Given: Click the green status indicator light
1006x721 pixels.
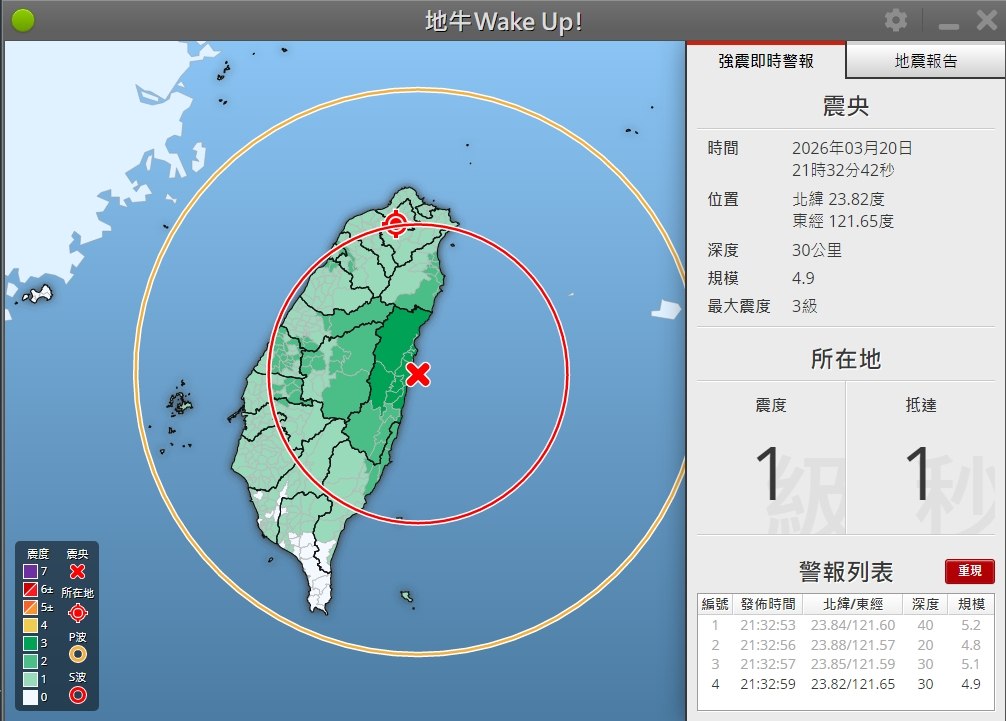Looking at the screenshot, I should (23, 21).
